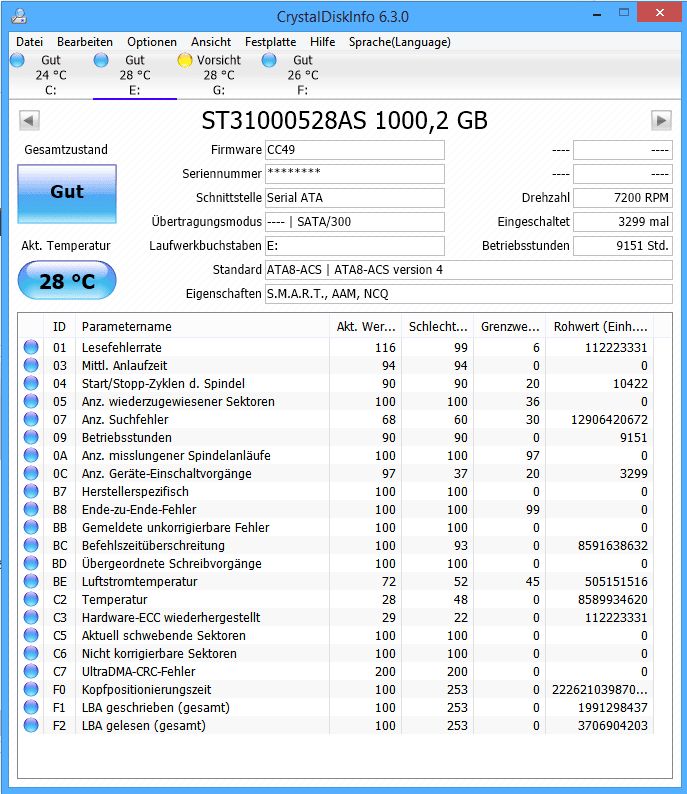
Task: Click status icon of Geräte-Einschaltvorgänge row
Action: coord(31,473)
